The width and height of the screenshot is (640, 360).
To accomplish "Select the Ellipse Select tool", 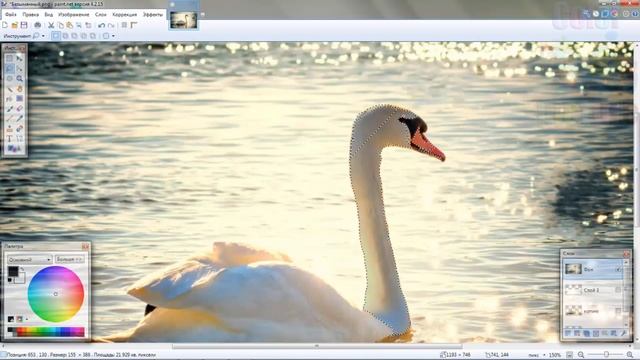I will (x=9, y=78).
